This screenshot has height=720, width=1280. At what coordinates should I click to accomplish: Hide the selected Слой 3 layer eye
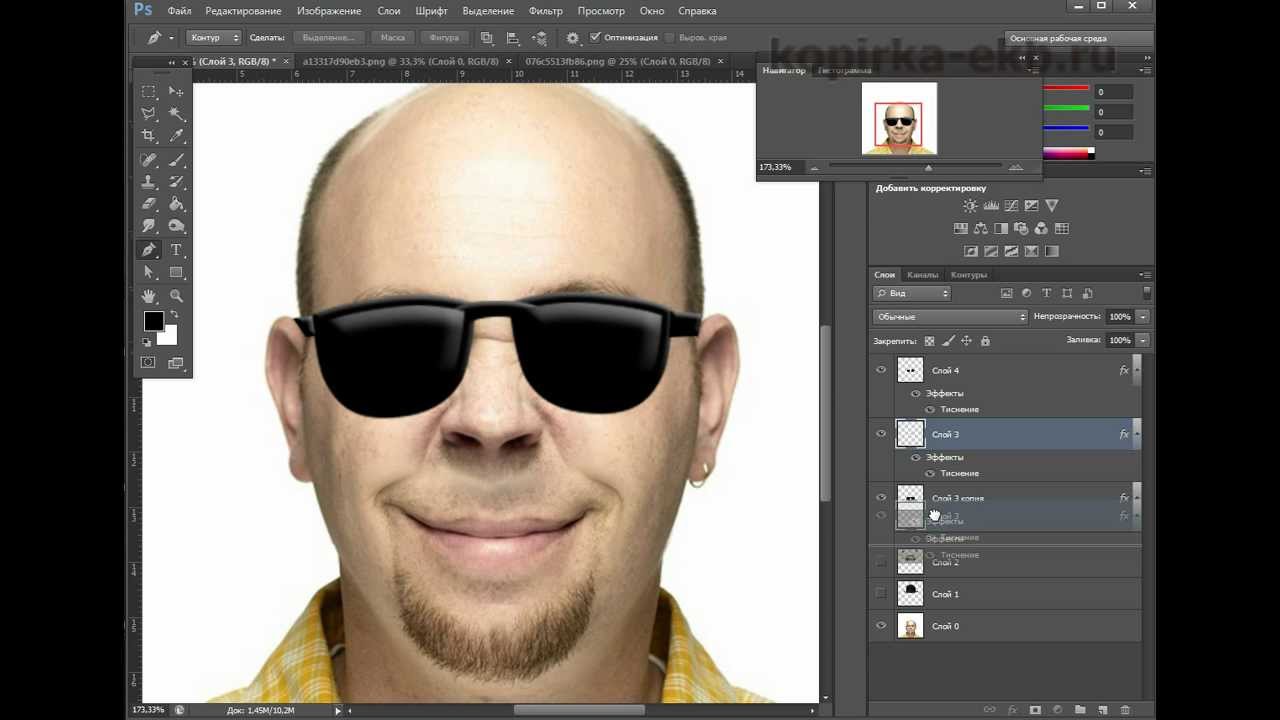881,434
